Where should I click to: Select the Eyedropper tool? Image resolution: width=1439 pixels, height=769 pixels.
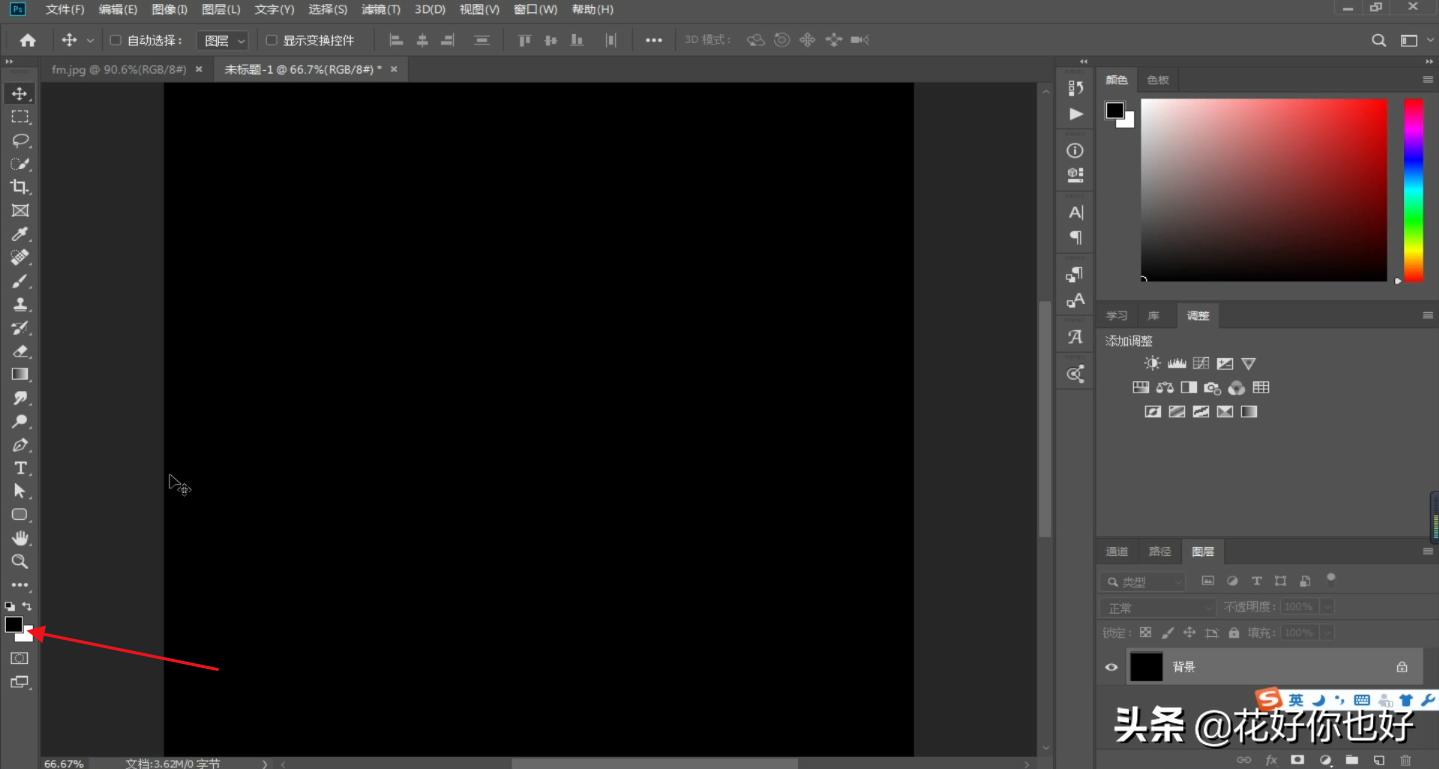coord(20,234)
